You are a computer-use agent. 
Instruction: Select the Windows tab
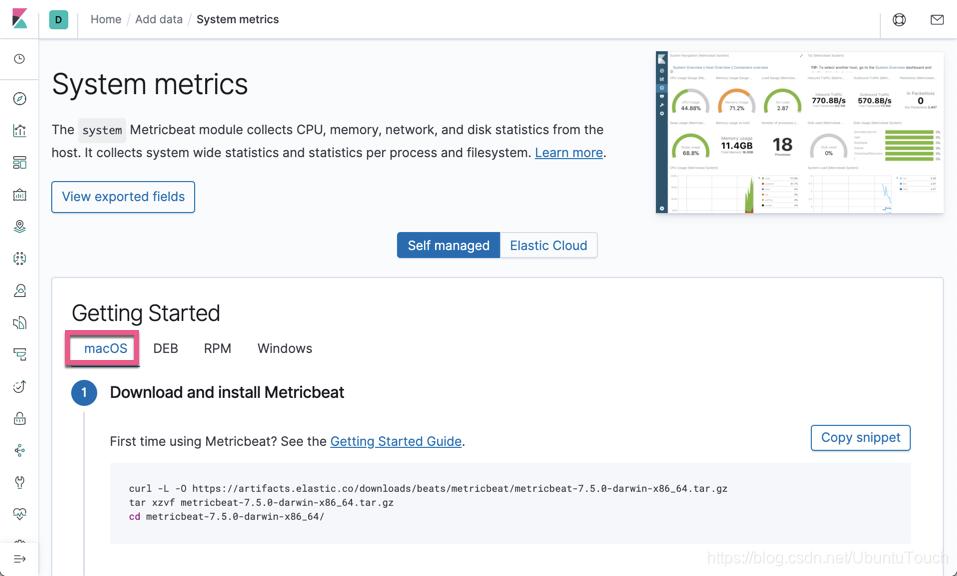pyautogui.click(x=284, y=349)
